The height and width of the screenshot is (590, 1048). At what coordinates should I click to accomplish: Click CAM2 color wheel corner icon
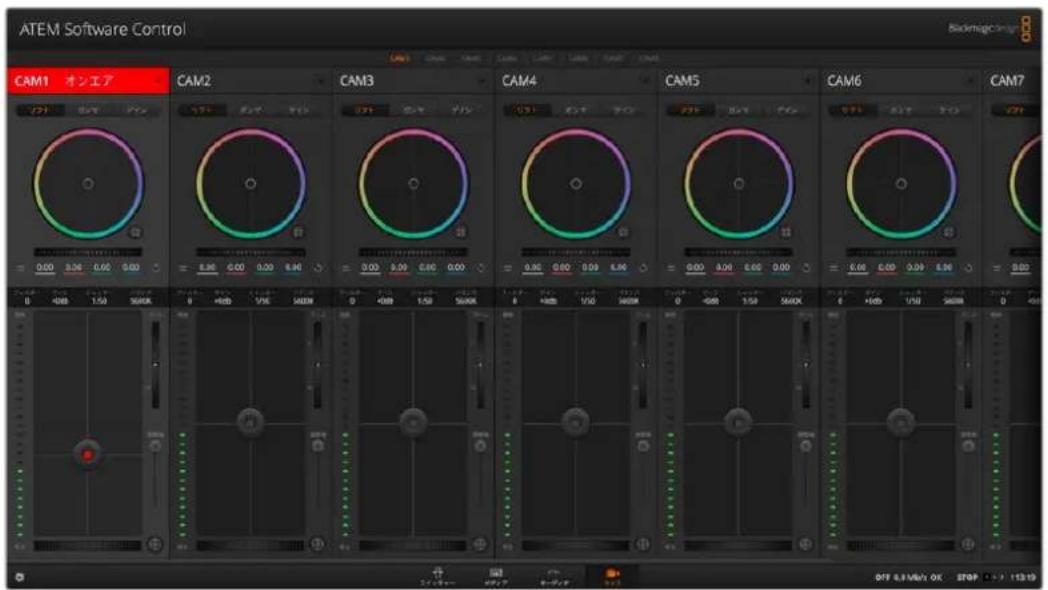click(x=298, y=232)
